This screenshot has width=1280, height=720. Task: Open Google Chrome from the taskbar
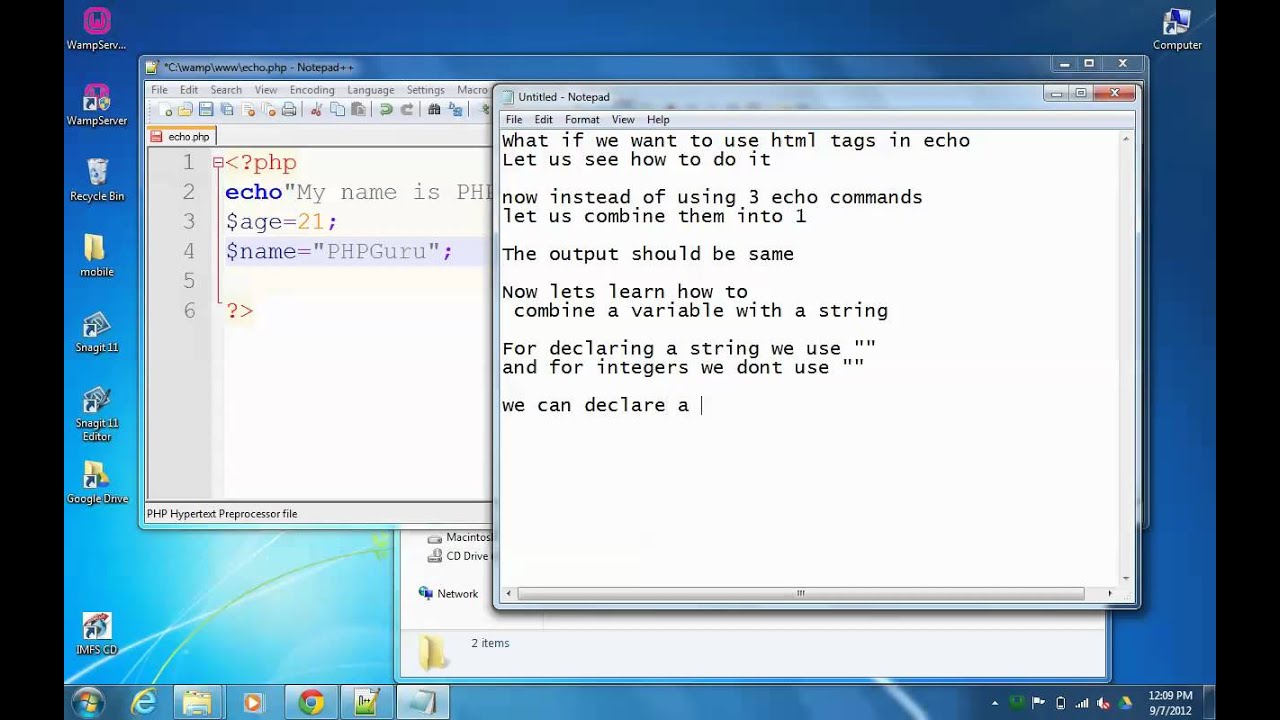pos(311,703)
